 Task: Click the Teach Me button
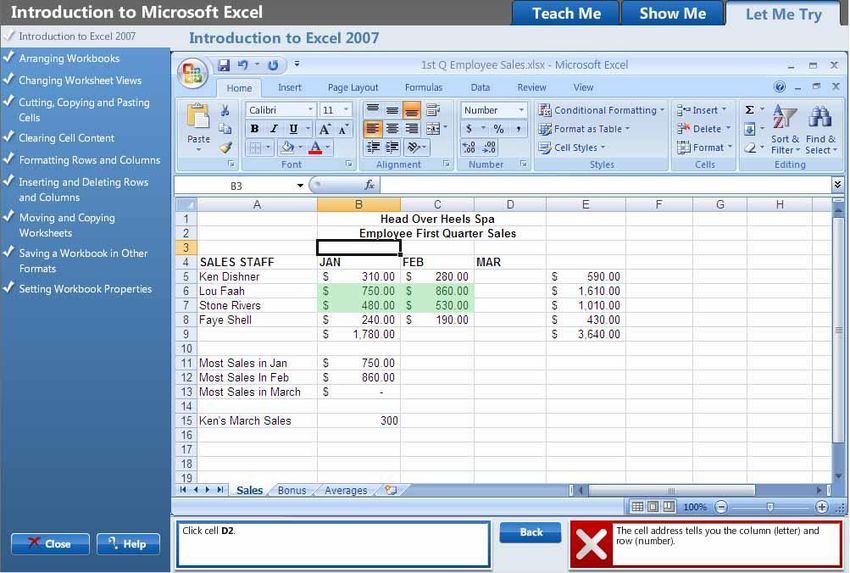[x=566, y=13]
